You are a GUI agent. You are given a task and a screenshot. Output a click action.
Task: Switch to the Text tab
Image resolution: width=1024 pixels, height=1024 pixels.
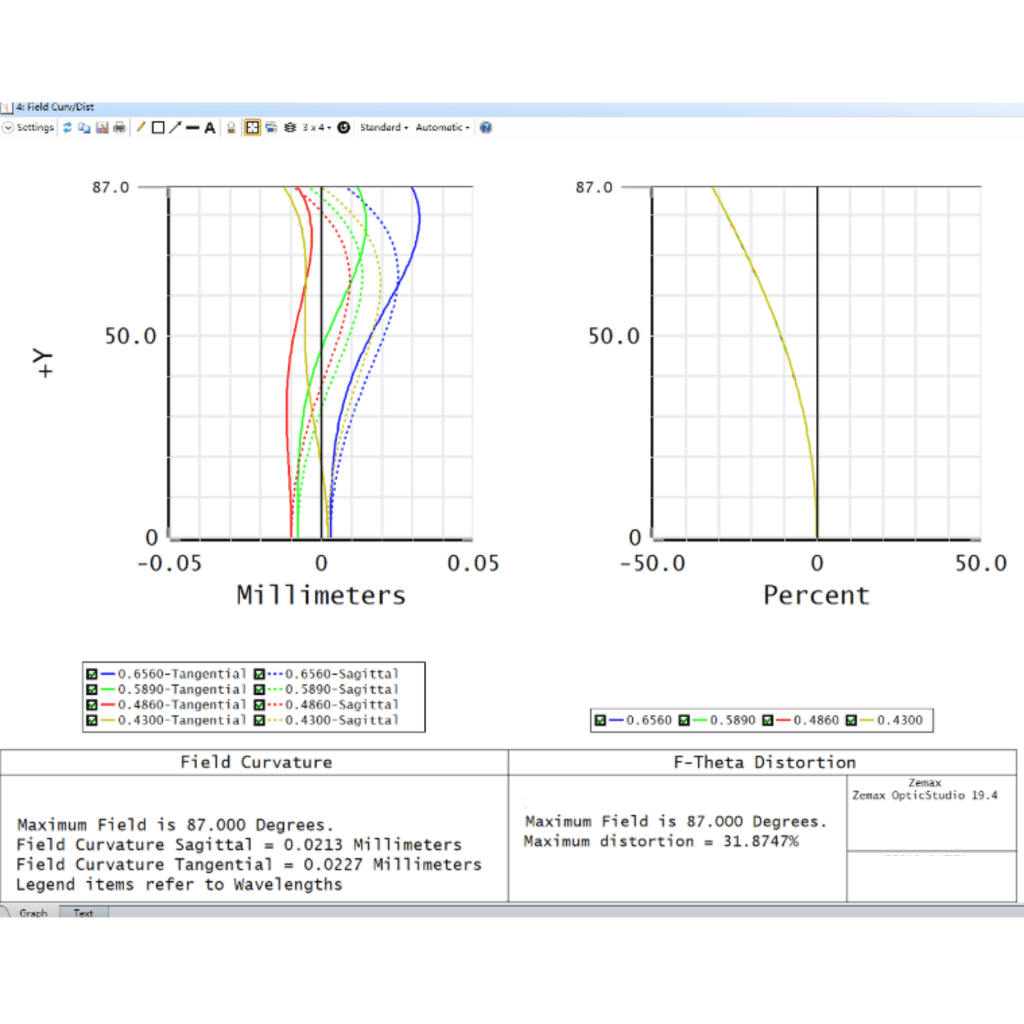tap(84, 913)
